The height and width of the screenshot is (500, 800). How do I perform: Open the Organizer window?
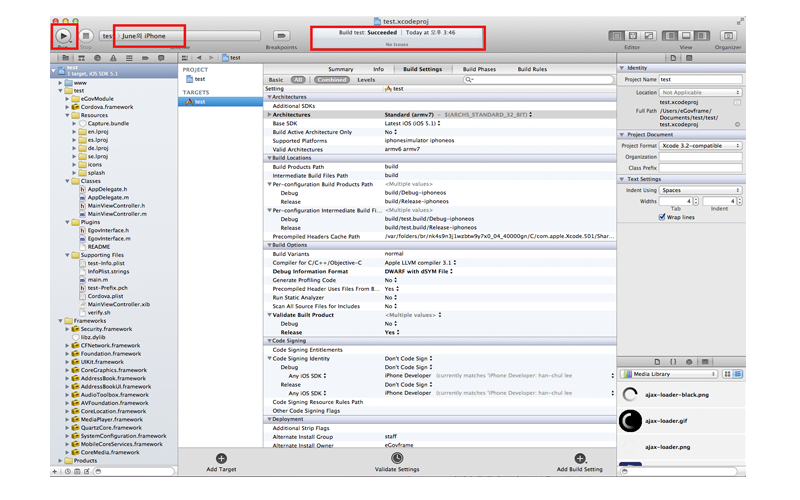click(x=728, y=36)
